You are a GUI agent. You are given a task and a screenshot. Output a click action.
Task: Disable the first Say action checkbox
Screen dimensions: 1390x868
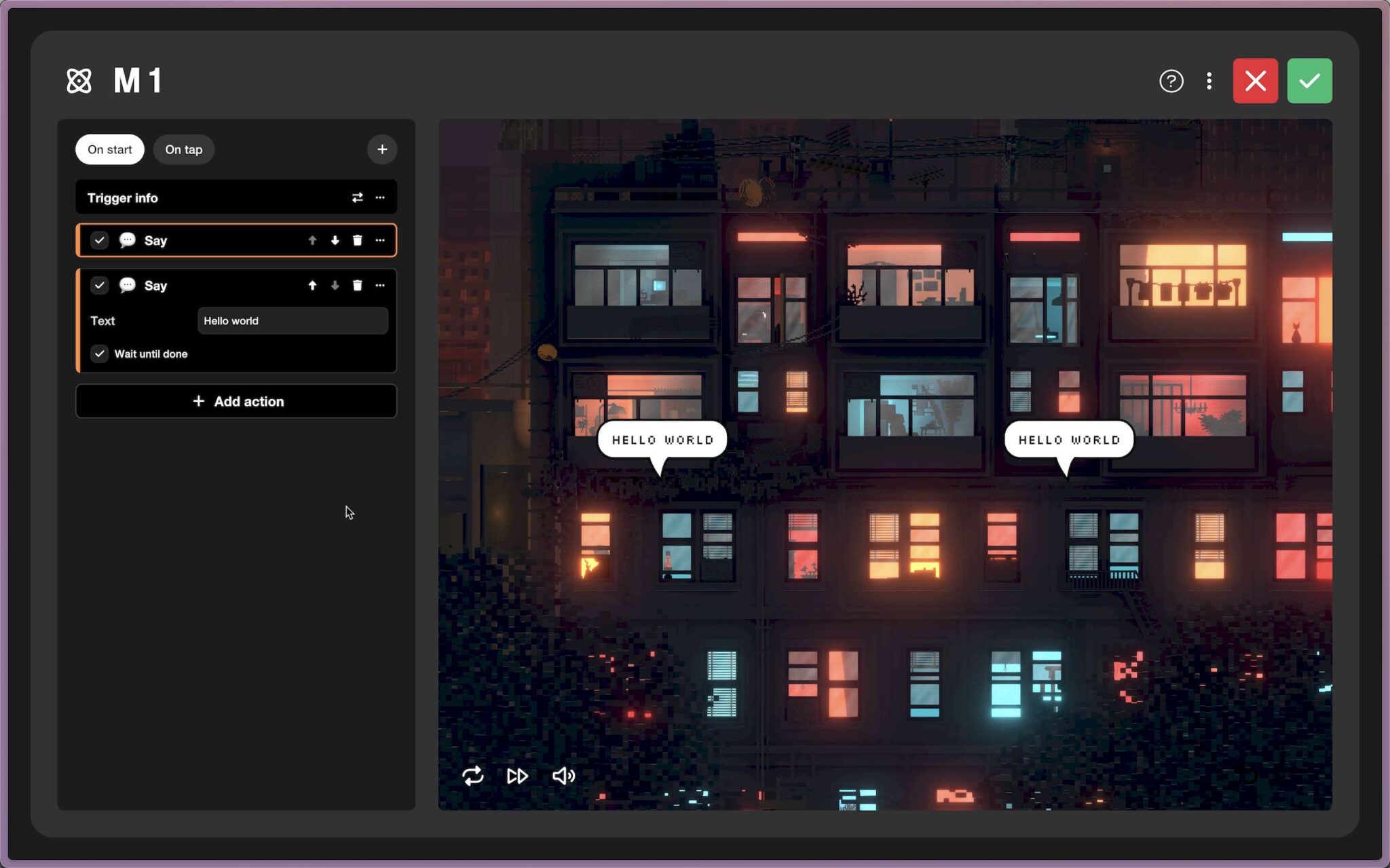100,240
